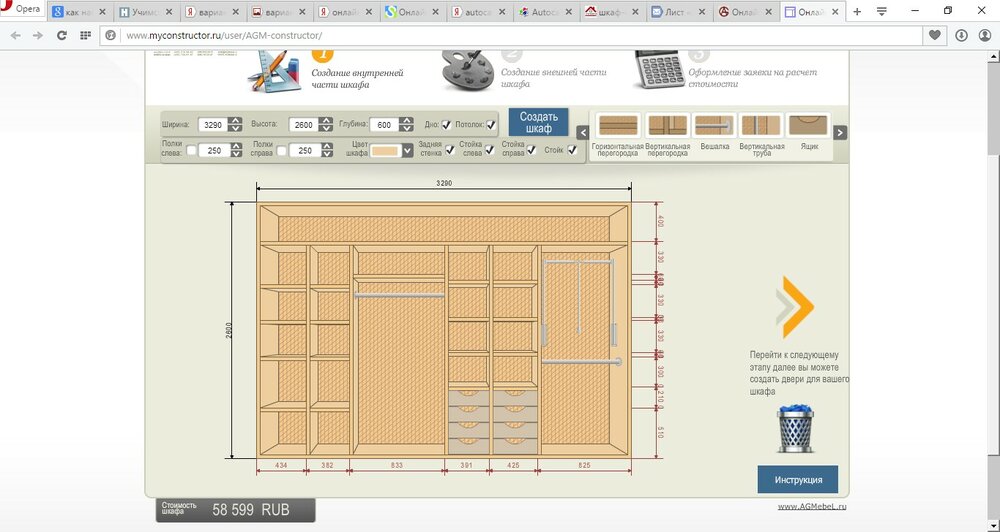
Task: Click the Цвет шкафа color swatch
Action: pos(386,151)
